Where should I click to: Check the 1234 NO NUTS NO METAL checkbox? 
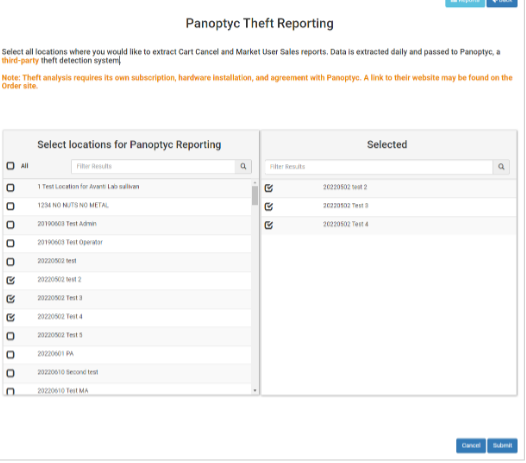[10, 206]
